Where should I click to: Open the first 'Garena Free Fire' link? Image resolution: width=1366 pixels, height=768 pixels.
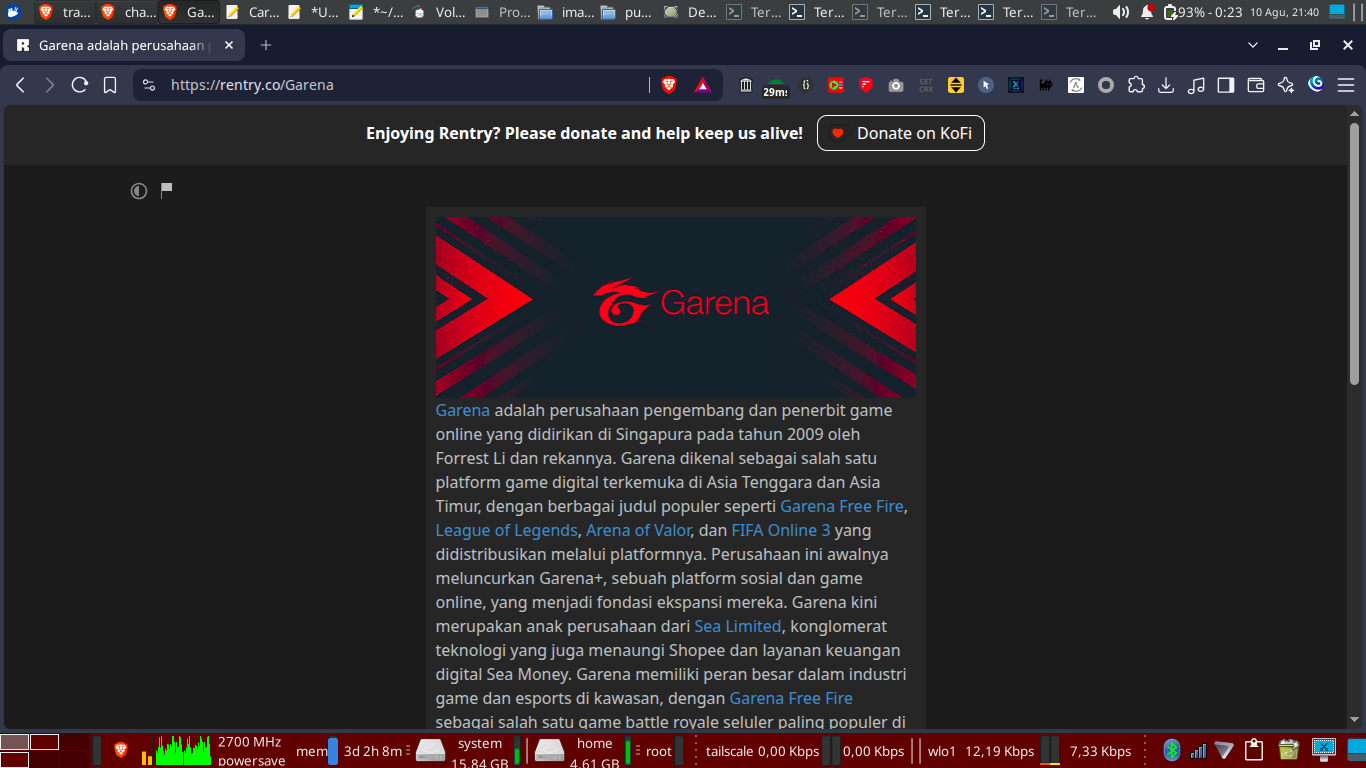[x=842, y=506]
